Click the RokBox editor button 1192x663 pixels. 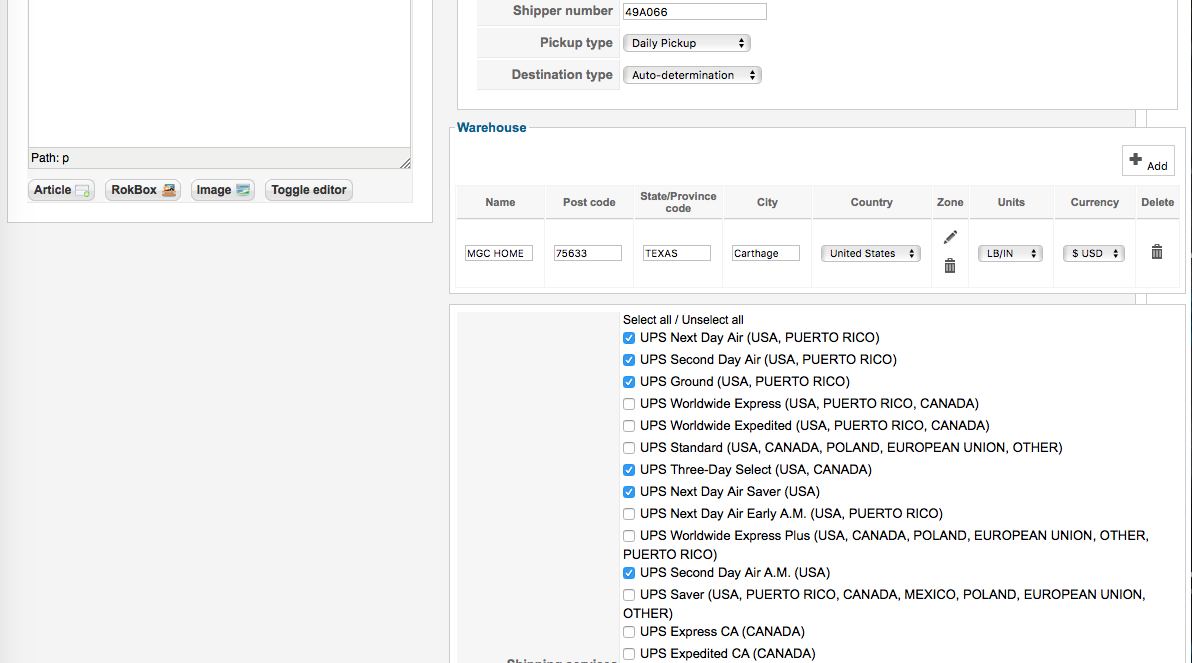pyautogui.click(x=143, y=190)
